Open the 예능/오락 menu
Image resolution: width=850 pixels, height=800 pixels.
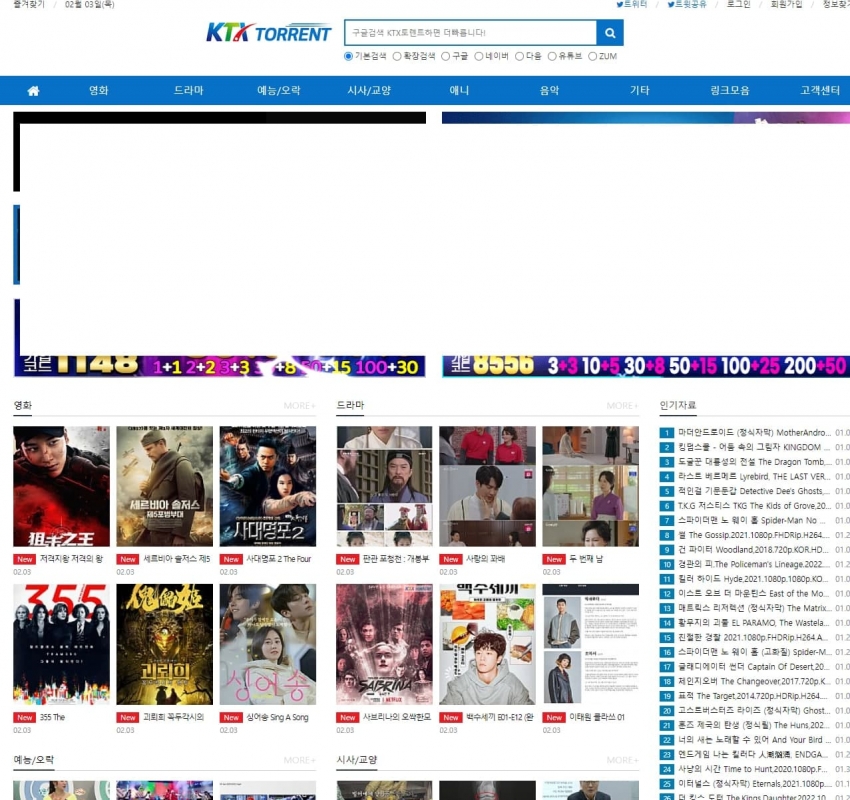click(279, 91)
